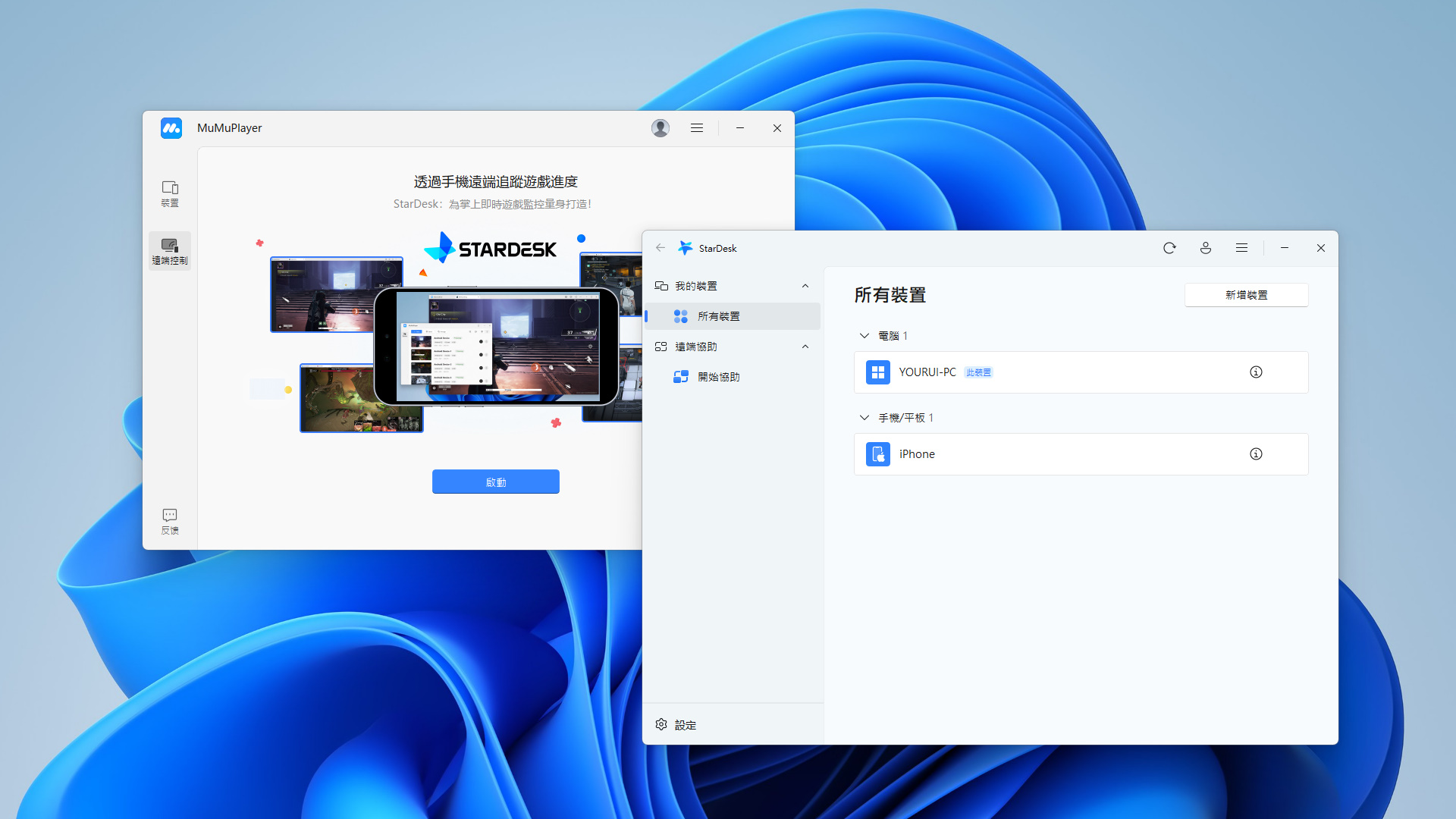Go back with the StarDesk arrow
The height and width of the screenshot is (819, 1456).
coord(661,248)
